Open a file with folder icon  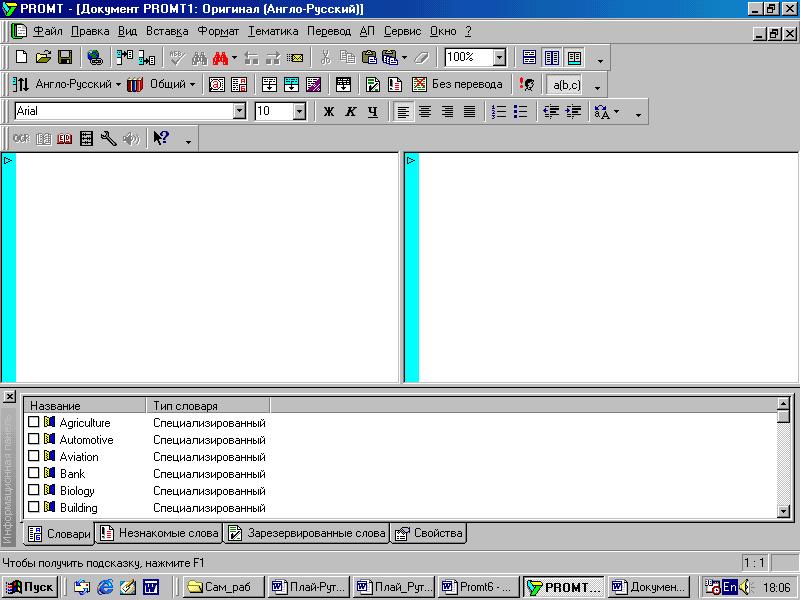[43, 57]
